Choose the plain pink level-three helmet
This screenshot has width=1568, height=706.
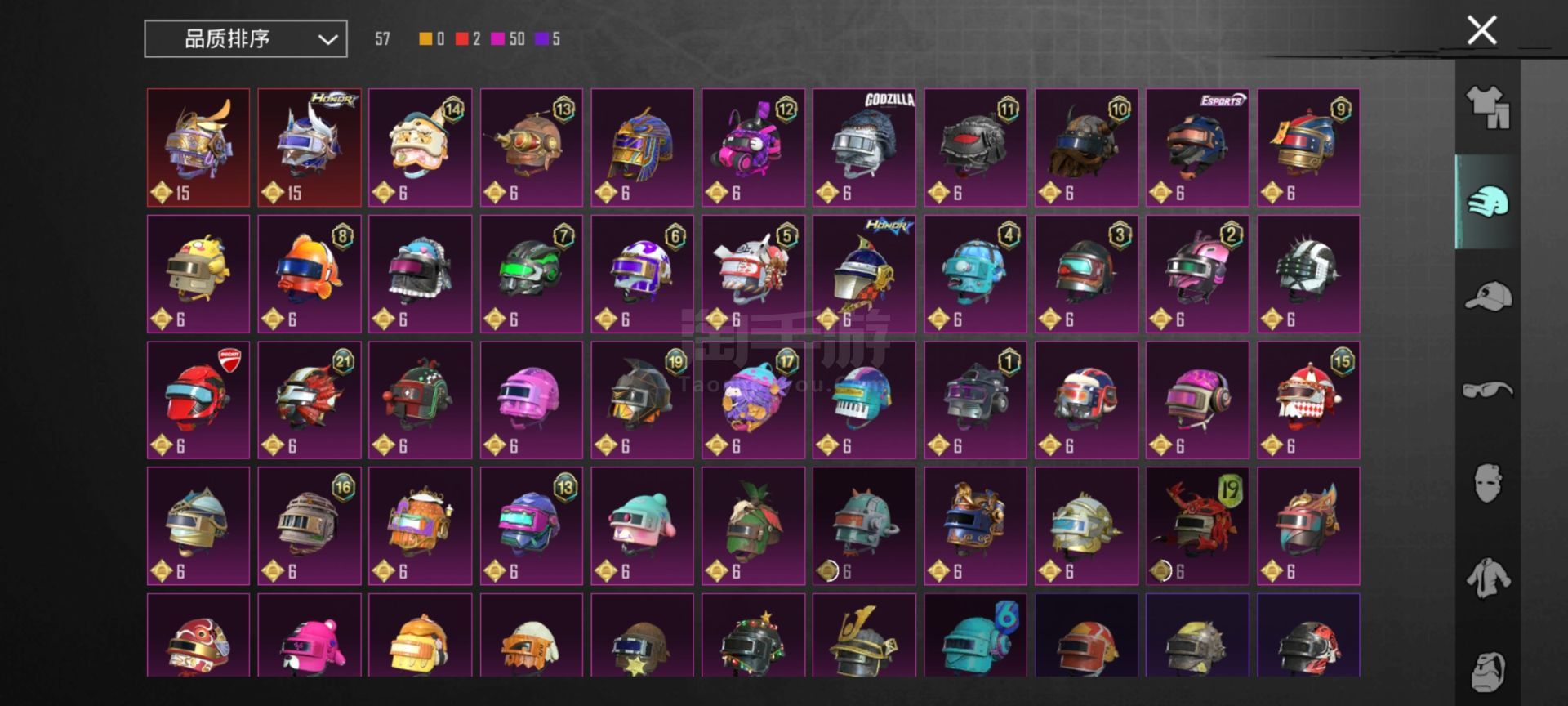[x=531, y=400]
